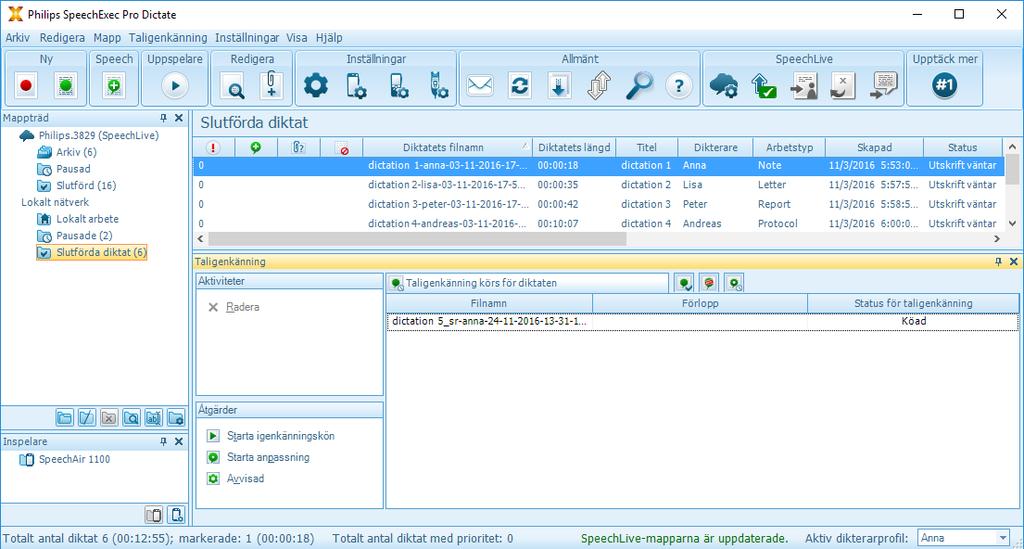Open the Arkiv menu
This screenshot has width=1024, height=549.
[18, 38]
